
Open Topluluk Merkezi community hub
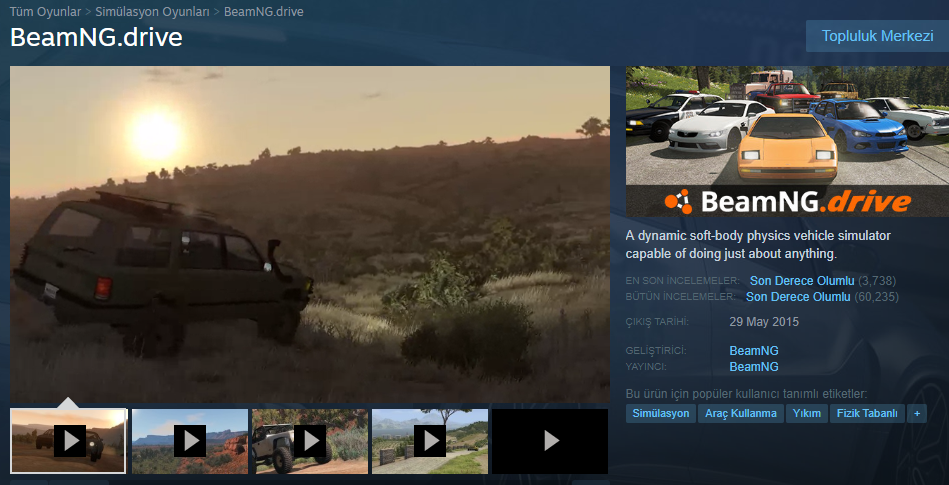click(877, 36)
